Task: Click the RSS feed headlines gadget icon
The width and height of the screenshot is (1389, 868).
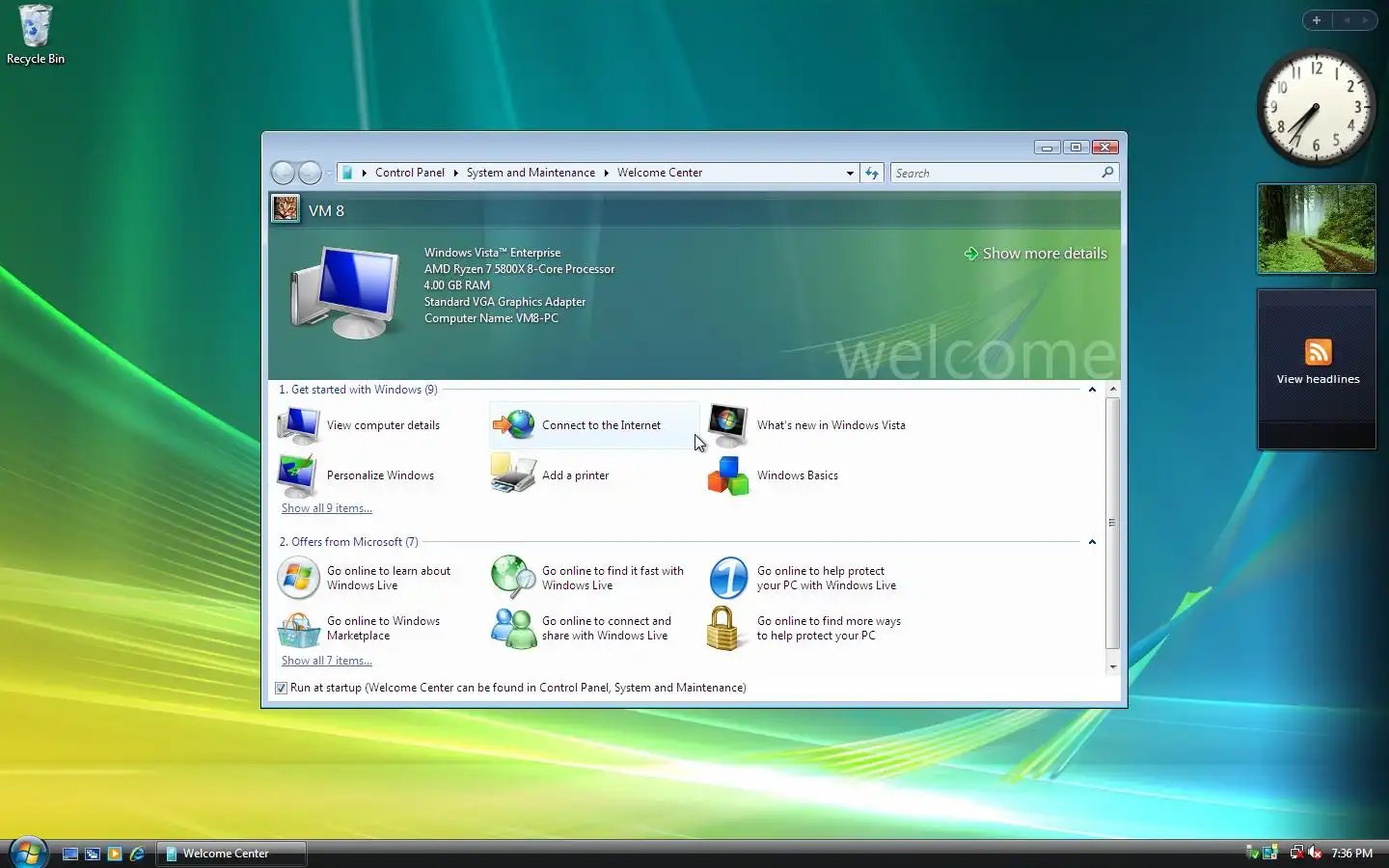Action: 1318,352
